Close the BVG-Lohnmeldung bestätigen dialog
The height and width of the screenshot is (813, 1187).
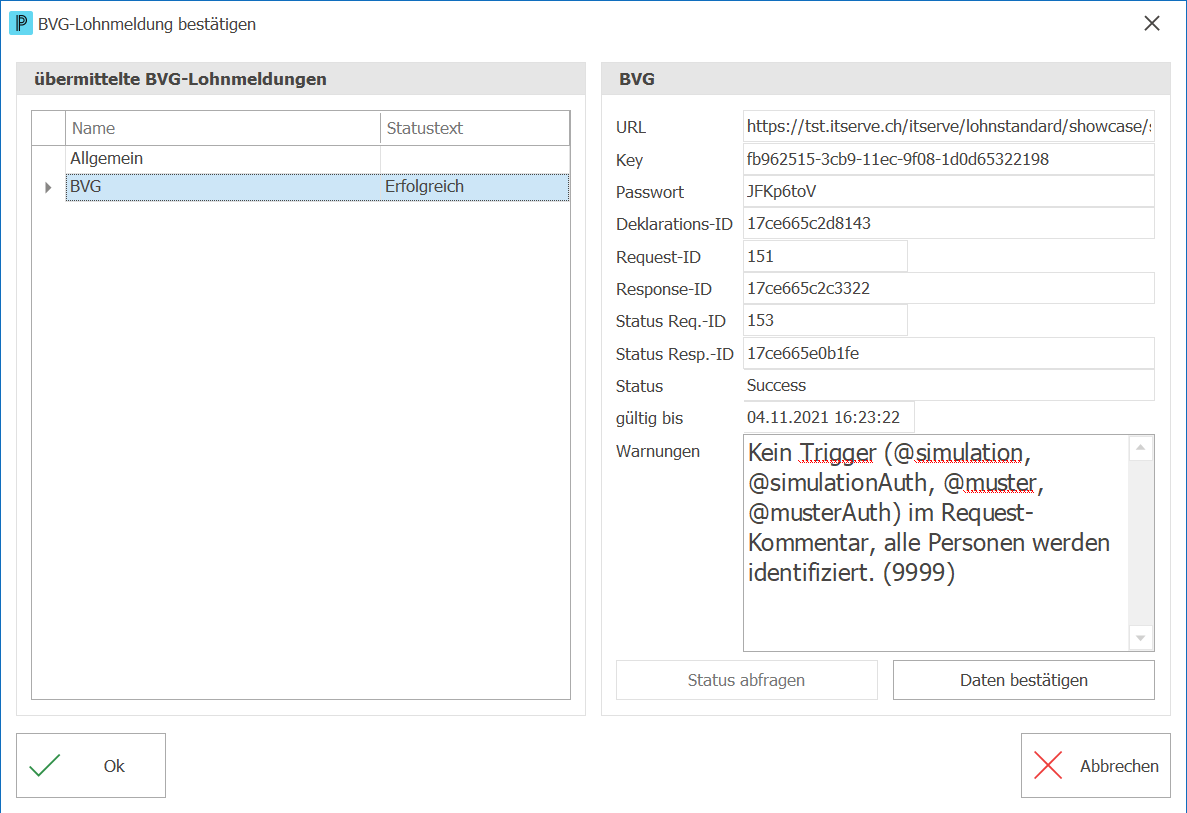pos(1151,23)
